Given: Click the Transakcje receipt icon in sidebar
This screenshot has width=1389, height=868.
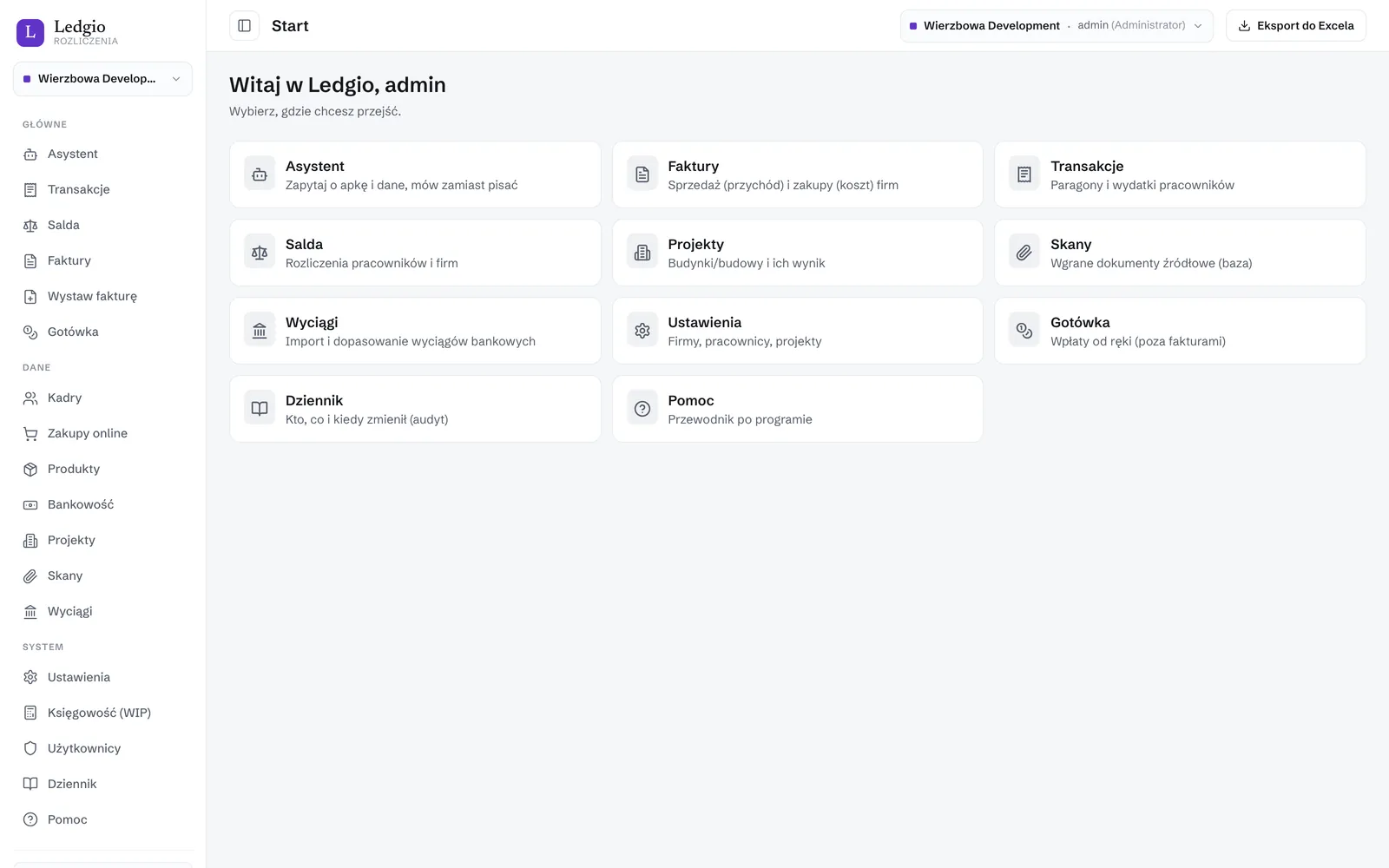Looking at the screenshot, I should tap(30, 190).
